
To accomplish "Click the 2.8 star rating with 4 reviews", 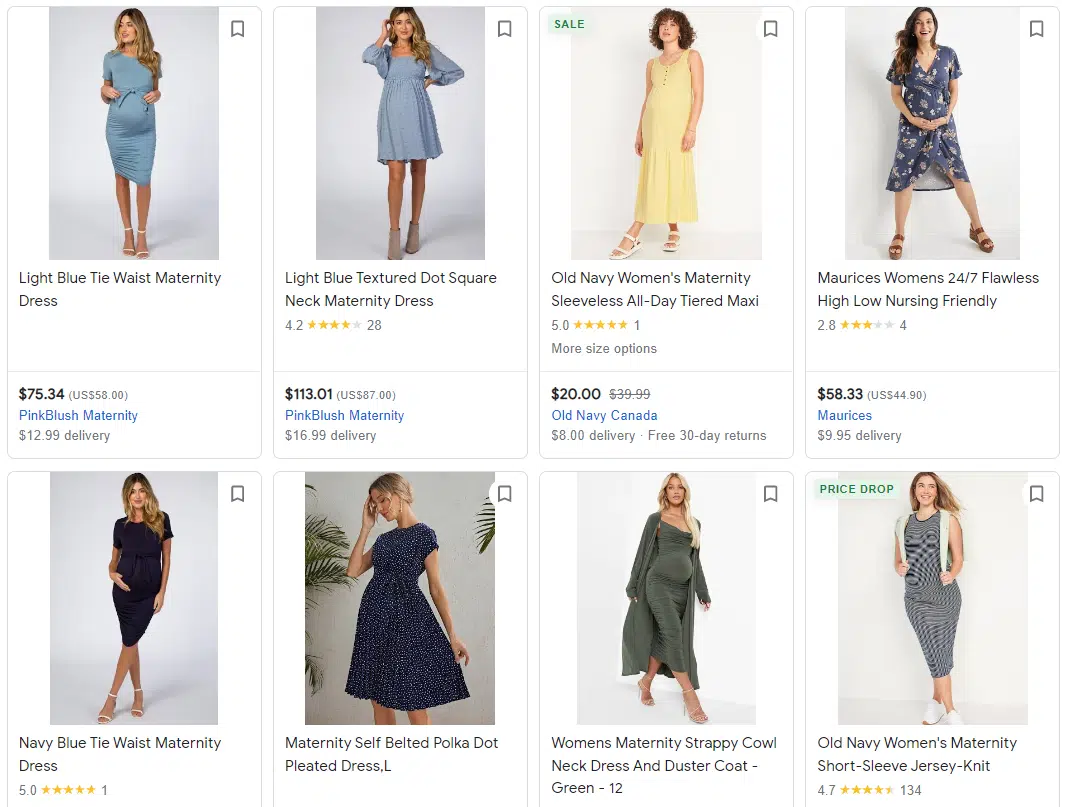I will pyautogui.click(x=862, y=325).
